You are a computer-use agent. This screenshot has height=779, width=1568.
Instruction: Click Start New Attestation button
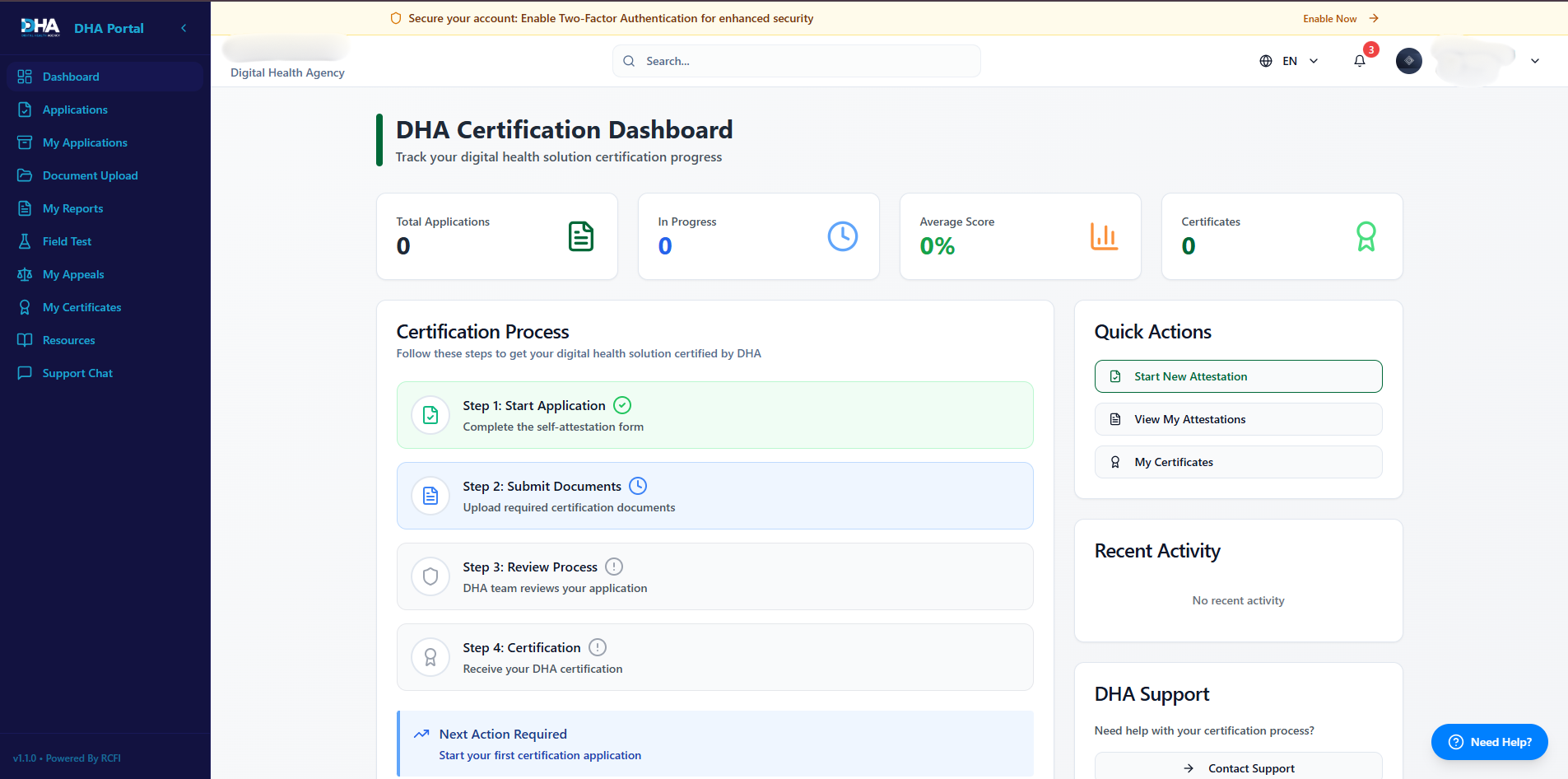(x=1238, y=376)
